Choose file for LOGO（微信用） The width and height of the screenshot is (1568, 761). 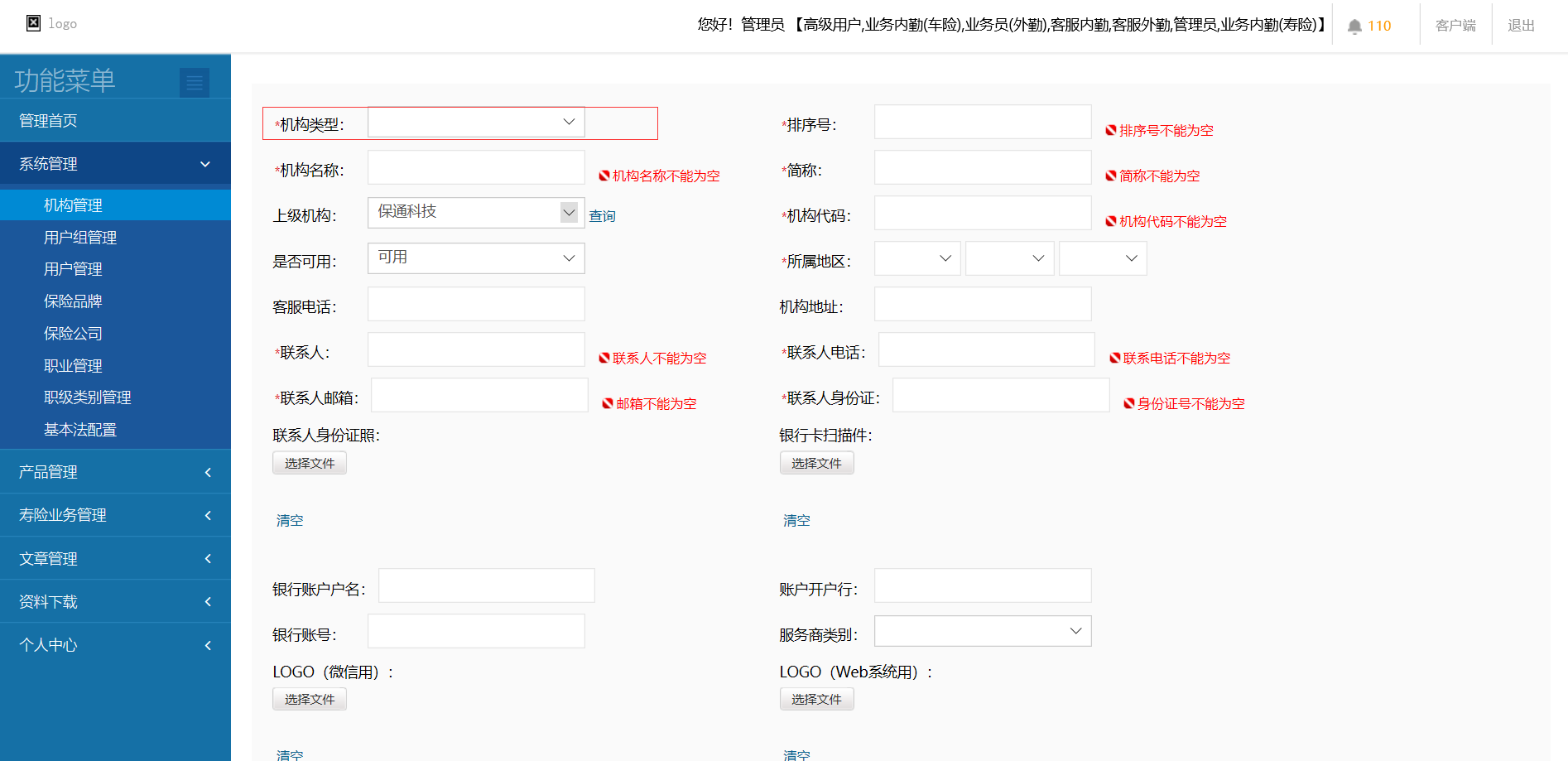310,699
